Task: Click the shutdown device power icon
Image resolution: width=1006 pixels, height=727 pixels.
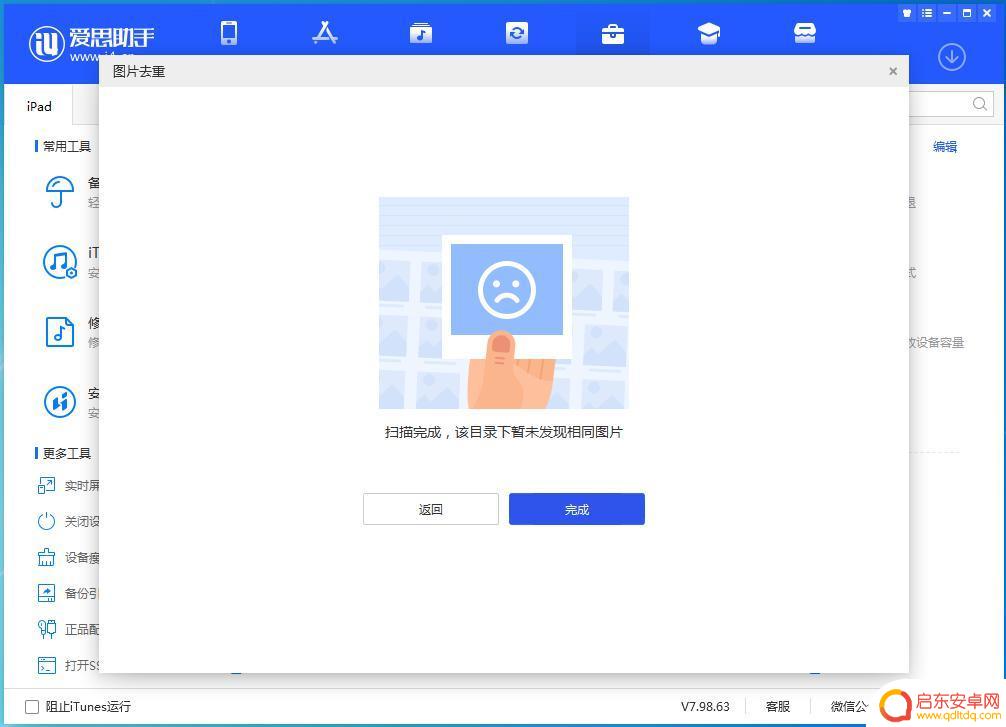Action: pos(46,521)
